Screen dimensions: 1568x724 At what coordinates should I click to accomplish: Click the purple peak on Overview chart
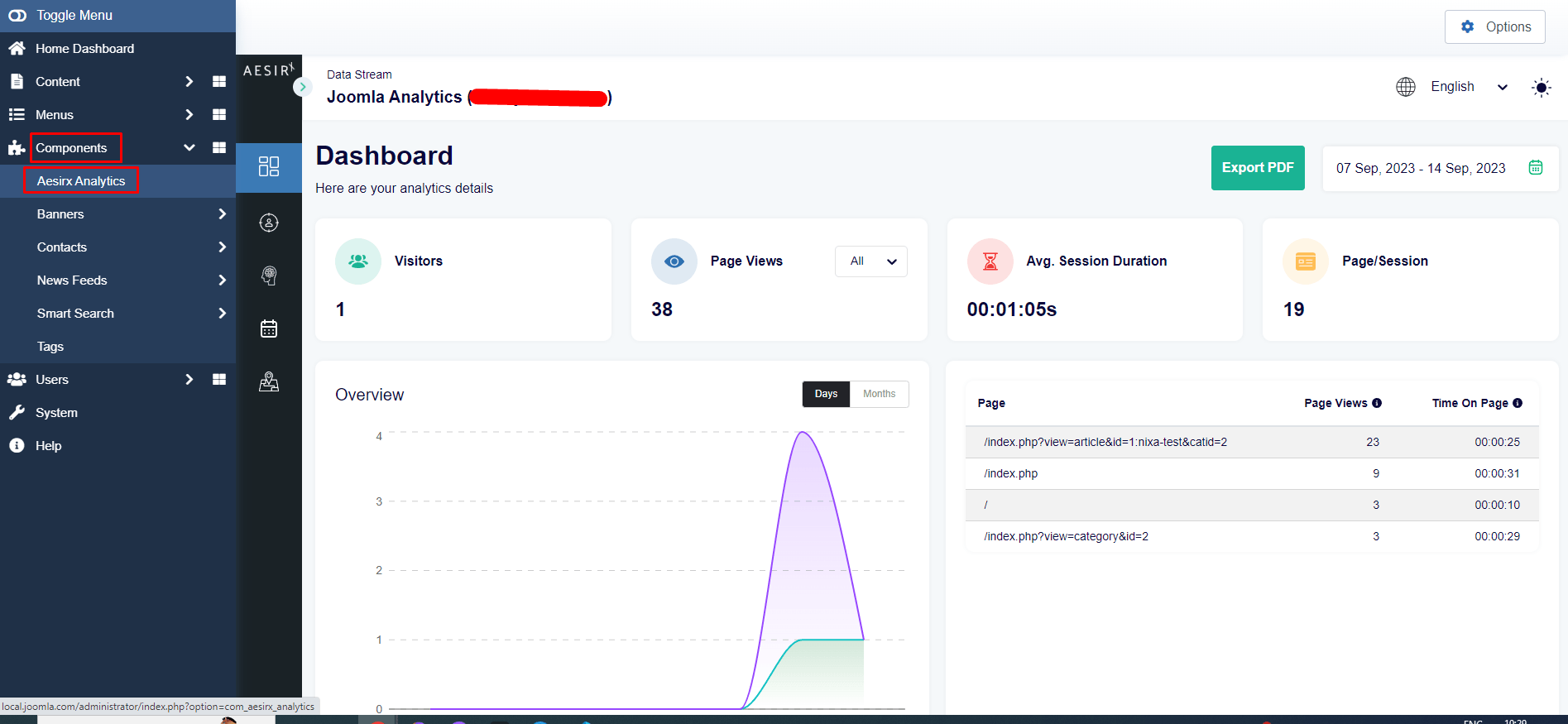tap(802, 432)
